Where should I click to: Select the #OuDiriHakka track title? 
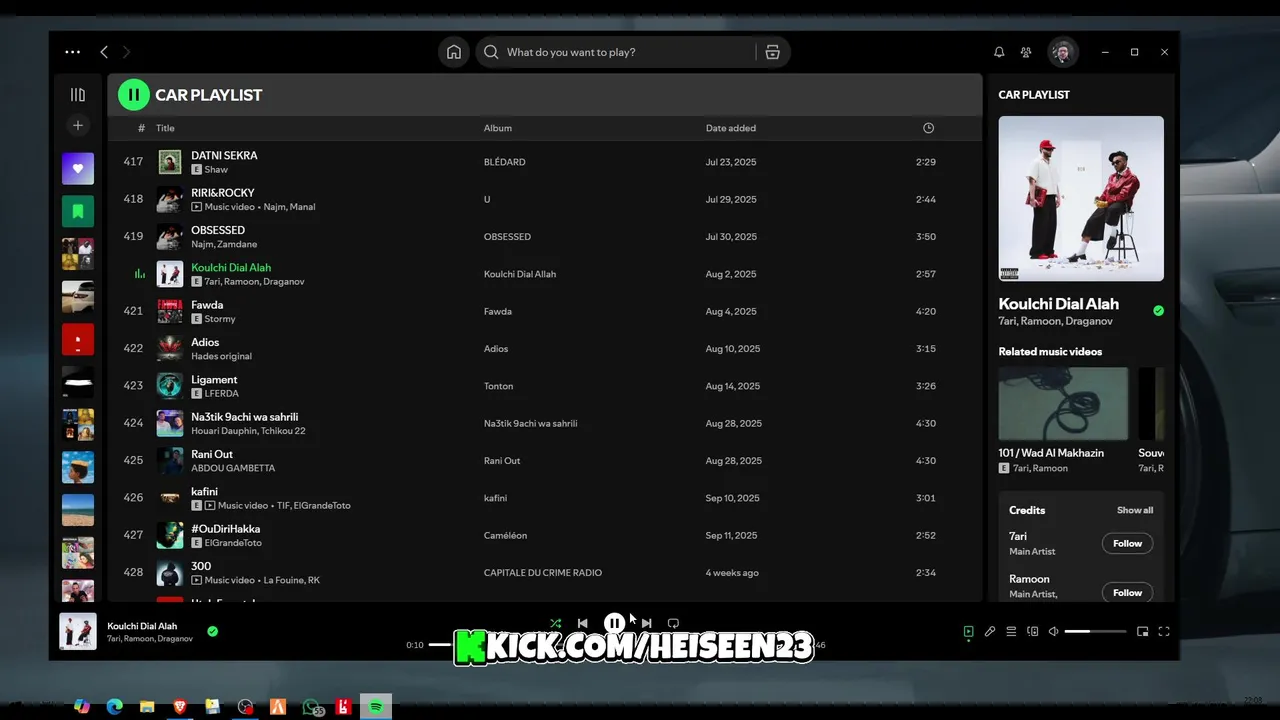[226, 529]
